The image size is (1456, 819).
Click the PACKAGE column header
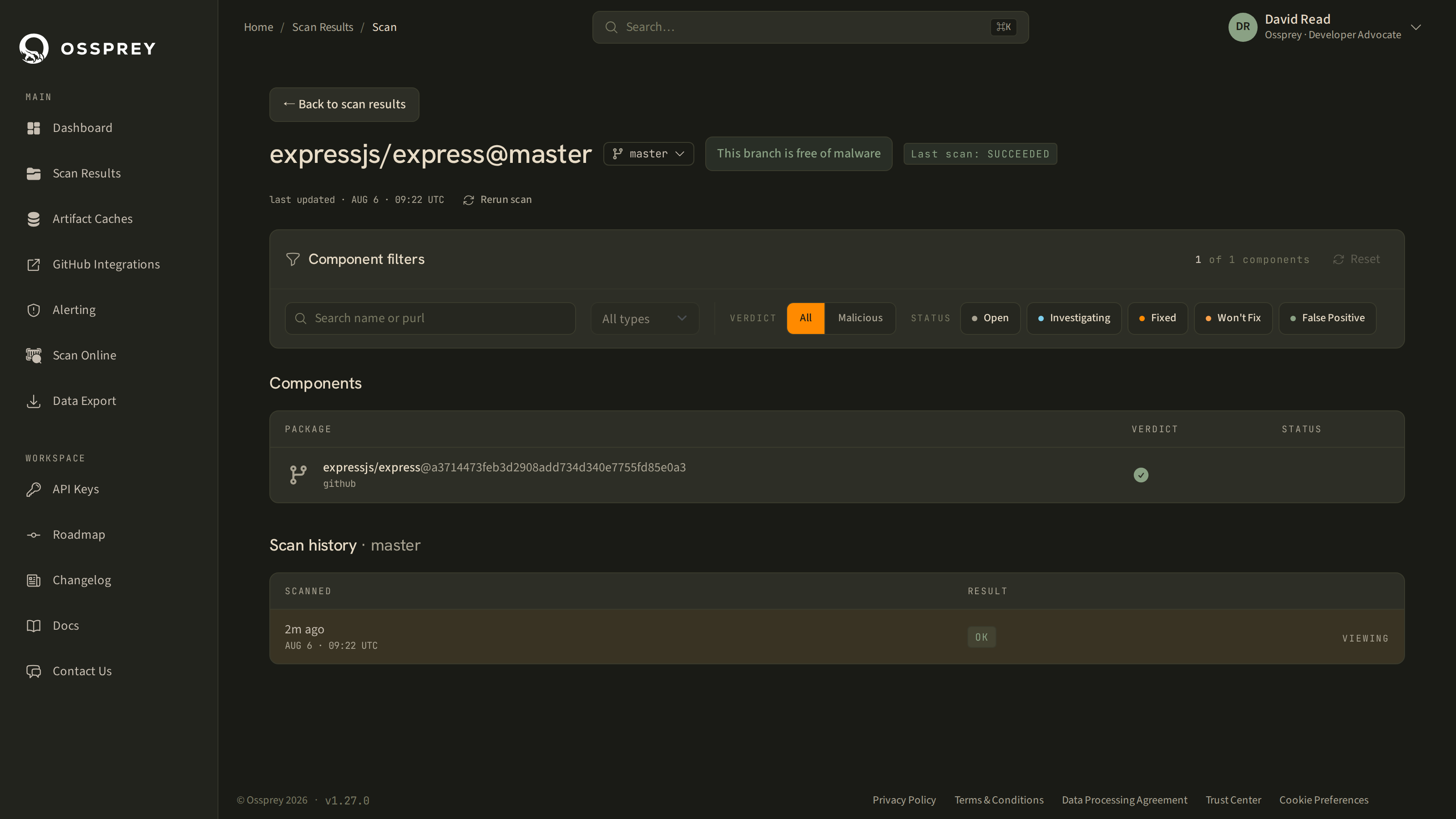click(x=308, y=429)
